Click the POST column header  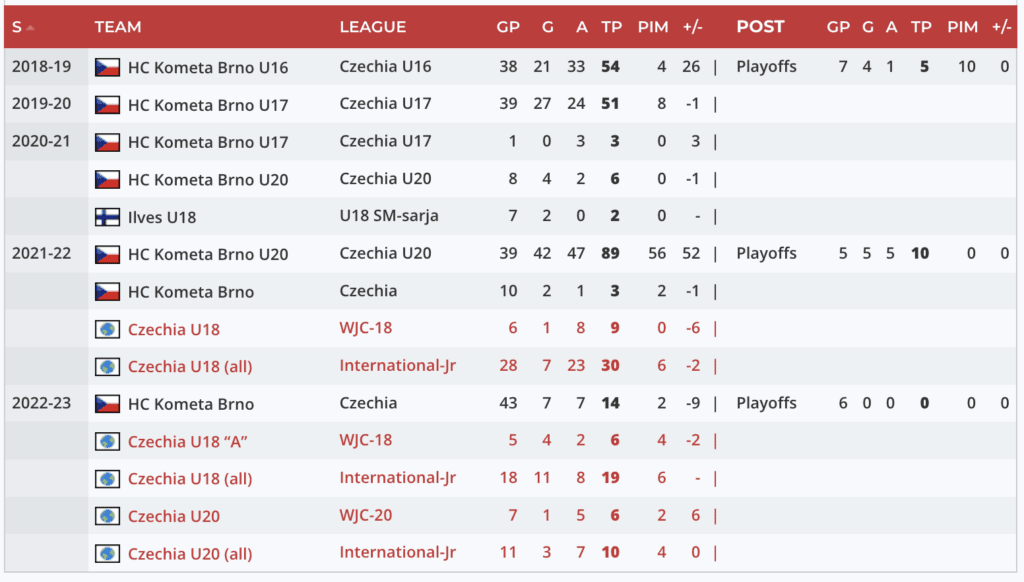pyautogui.click(x=760, y=27)
